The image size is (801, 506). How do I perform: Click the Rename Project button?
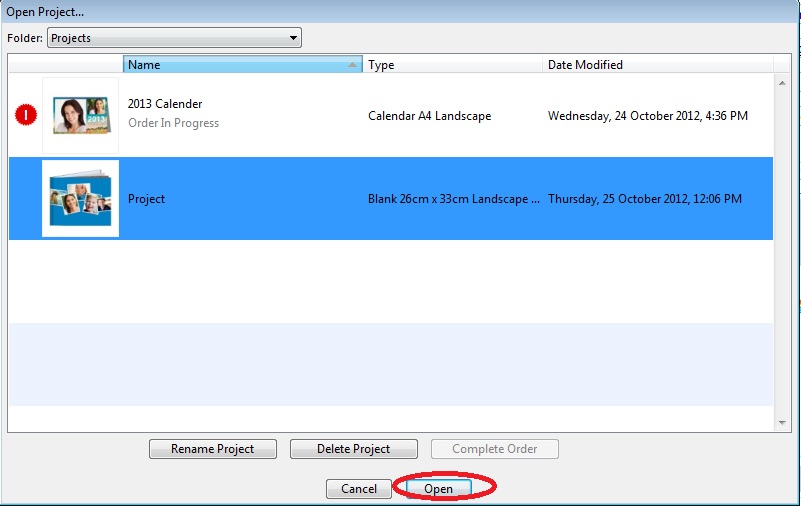(213, 449)
